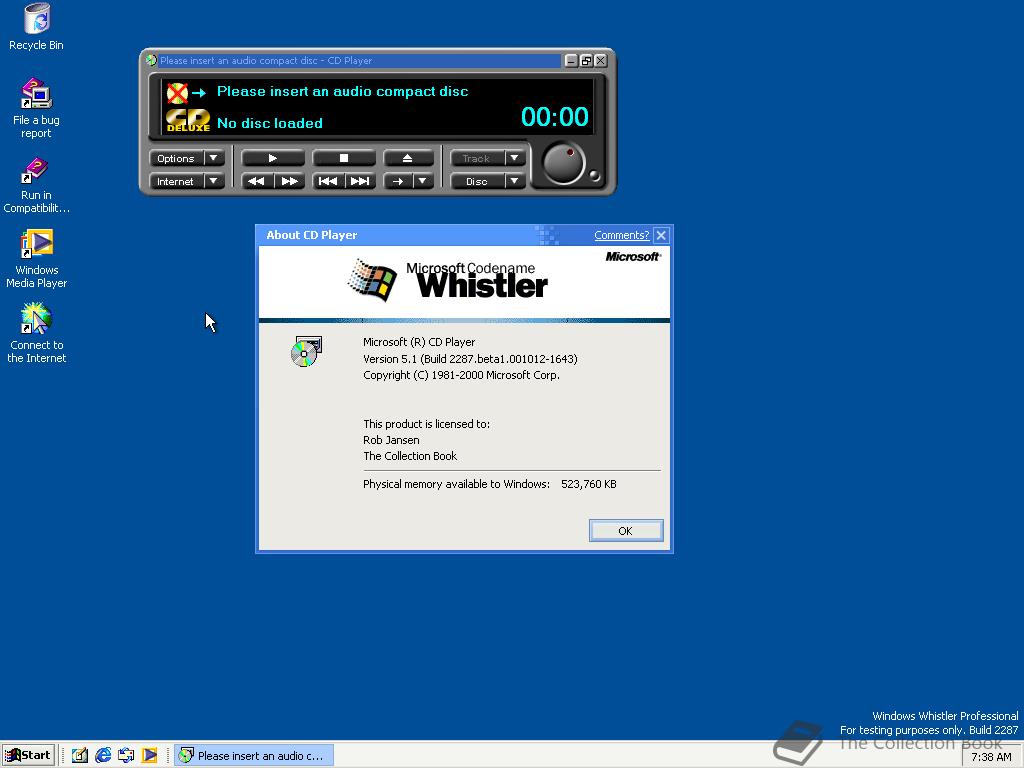Click OK in About CD Player
The width and height of the screenshot is (1024, 768).
point(626,530)
